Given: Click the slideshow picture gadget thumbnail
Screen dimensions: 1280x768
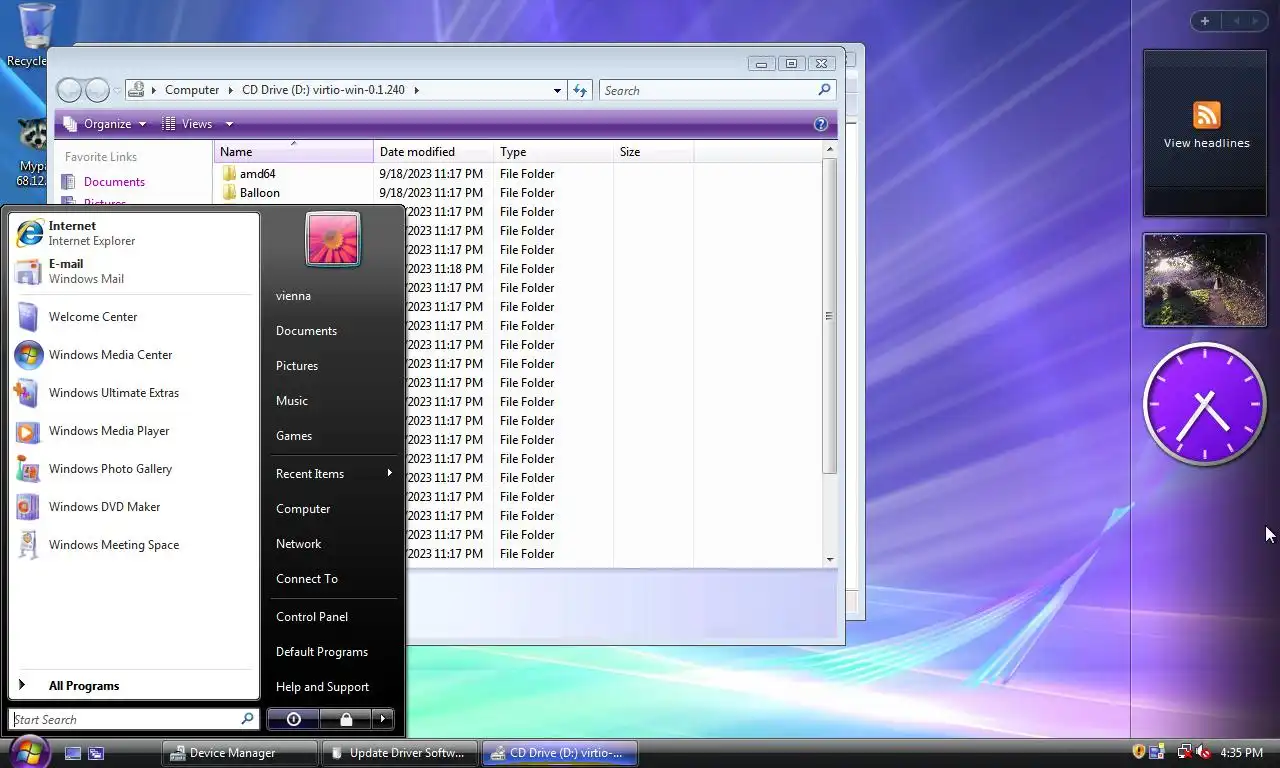Looking at the screenshot, I should coord(1205,280).
